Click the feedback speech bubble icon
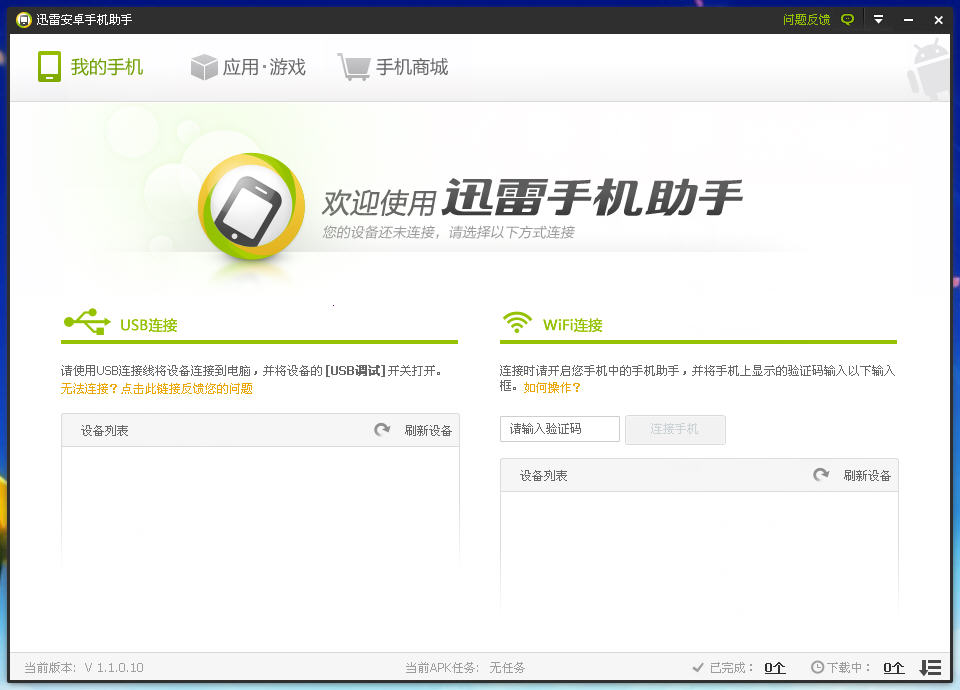Viewport: 960px width, 690px height. pyautogui.click(x=848, y=20)
